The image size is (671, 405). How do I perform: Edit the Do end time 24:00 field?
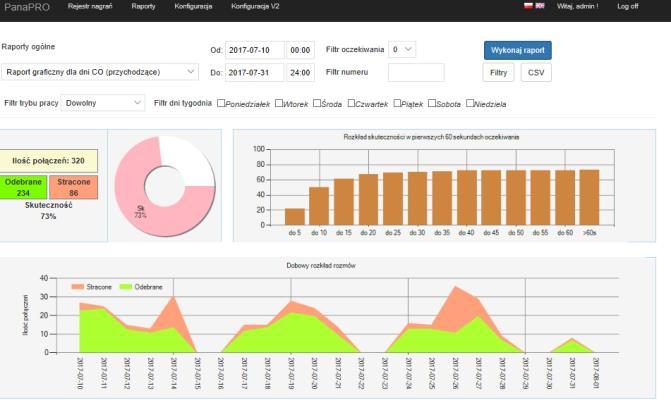point(300,72)
